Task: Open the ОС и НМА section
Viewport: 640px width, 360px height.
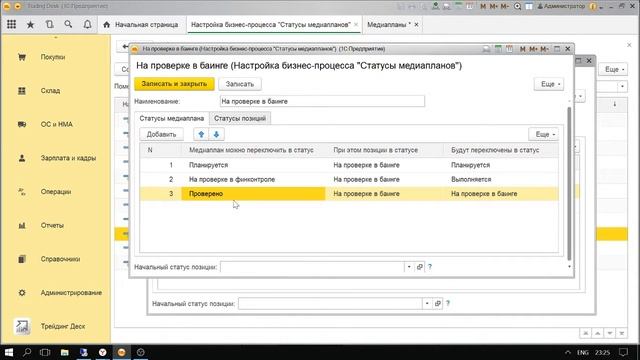Action: pyautogui.click(x=56, y=124)
